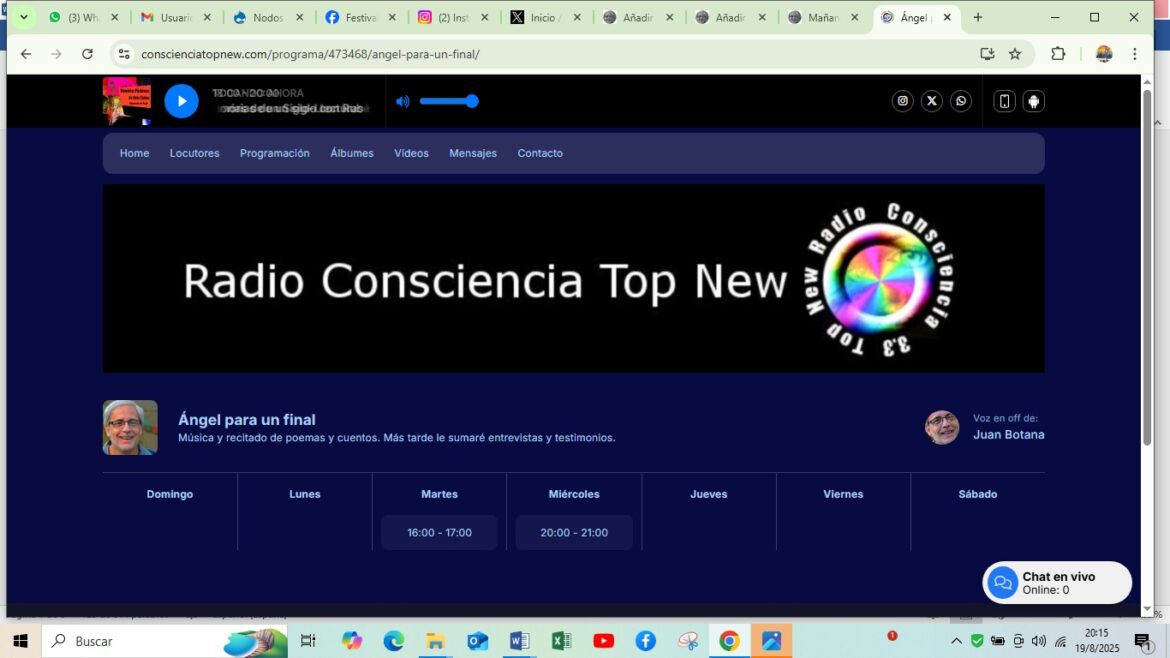The width and height of the screenshot is (1170, 658).
Task: Open the station's Instagram icon link
Action: (x=902, y=101)
